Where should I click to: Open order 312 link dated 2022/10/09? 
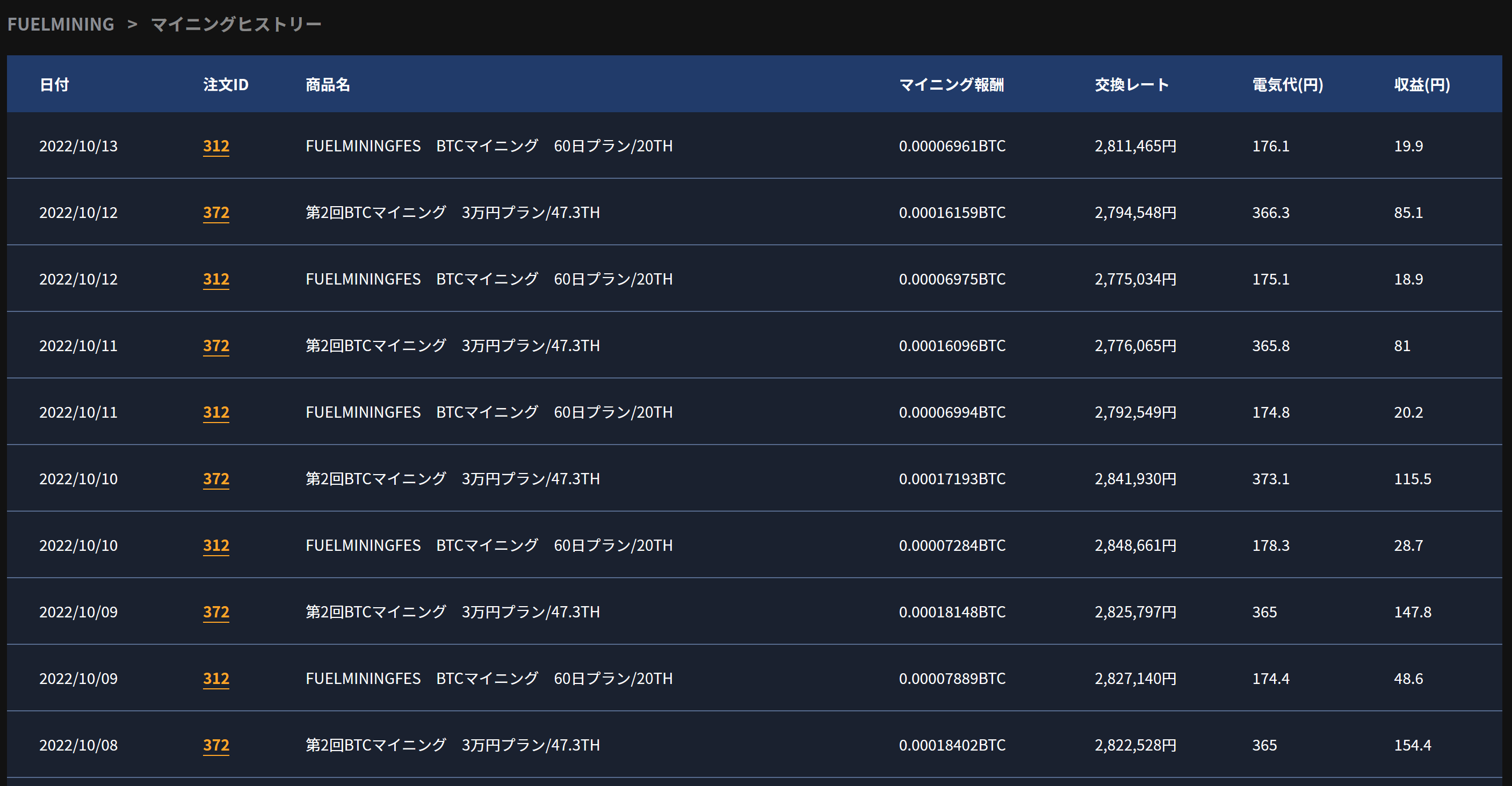pos(216,678)
